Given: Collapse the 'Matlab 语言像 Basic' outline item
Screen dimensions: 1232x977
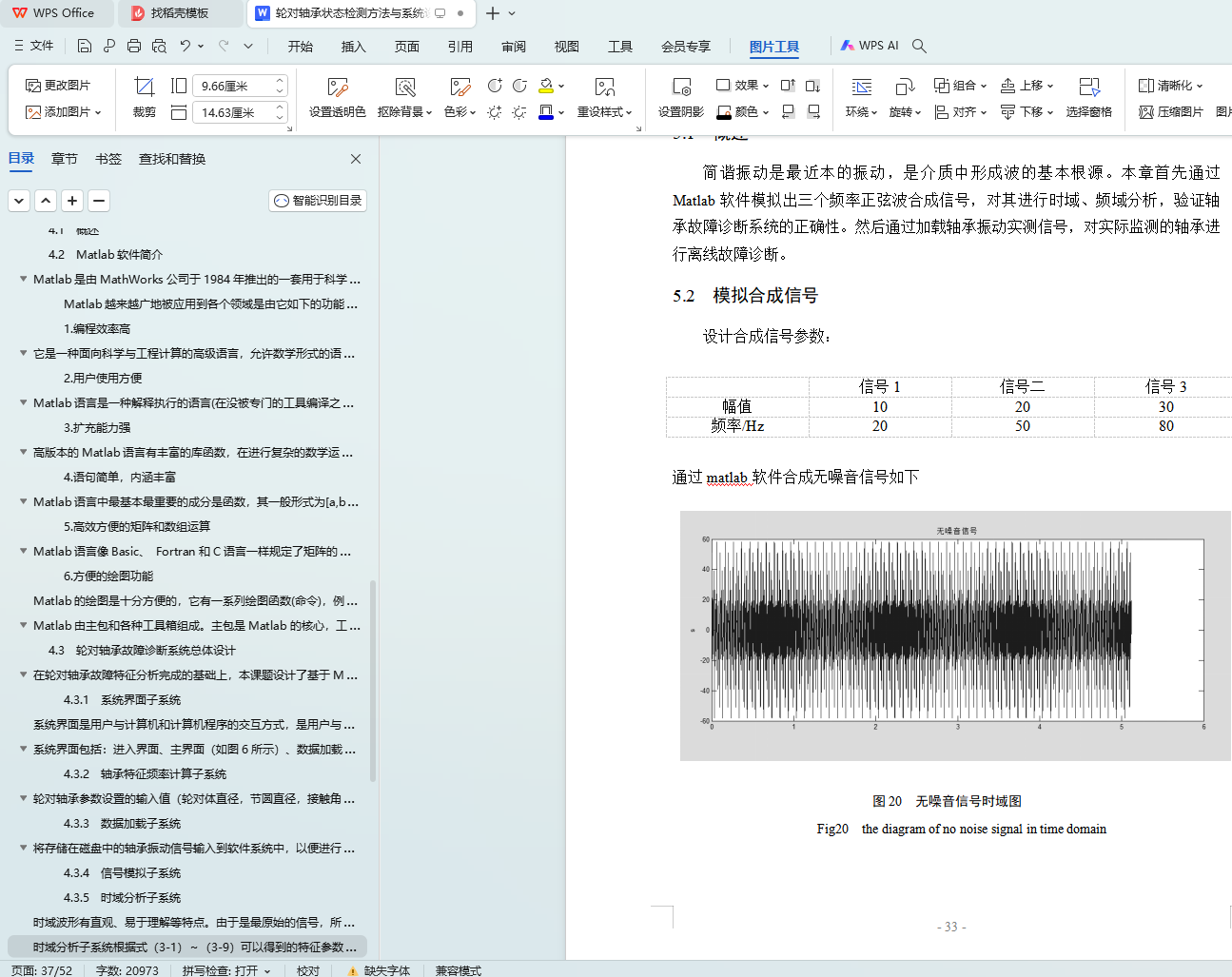Looking at the screenshot, I should 23,552.
